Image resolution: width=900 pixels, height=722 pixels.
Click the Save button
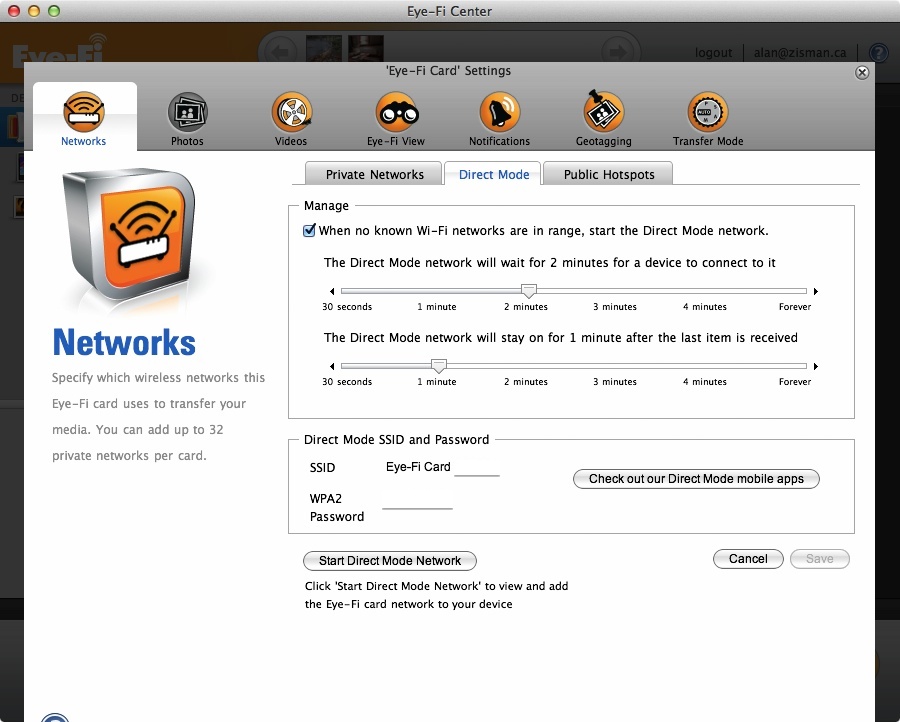coord(819,559)
